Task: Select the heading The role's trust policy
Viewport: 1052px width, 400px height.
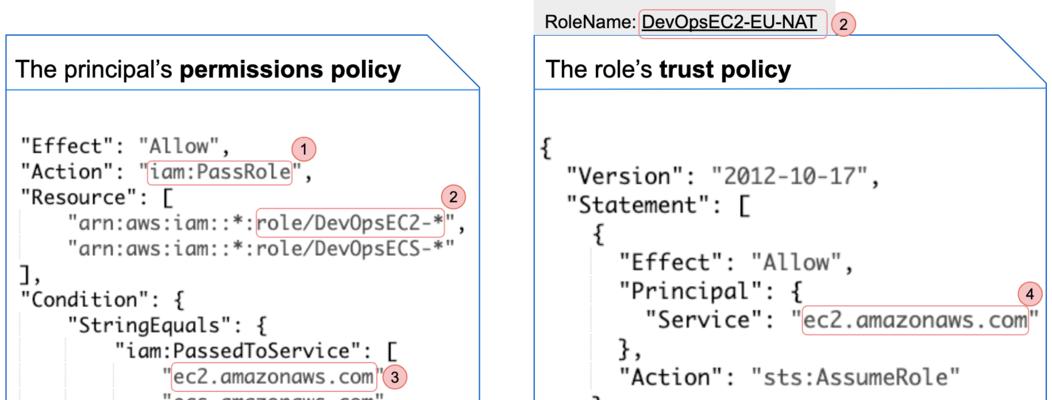Action: pyautogui.click(x=668, y=68)
